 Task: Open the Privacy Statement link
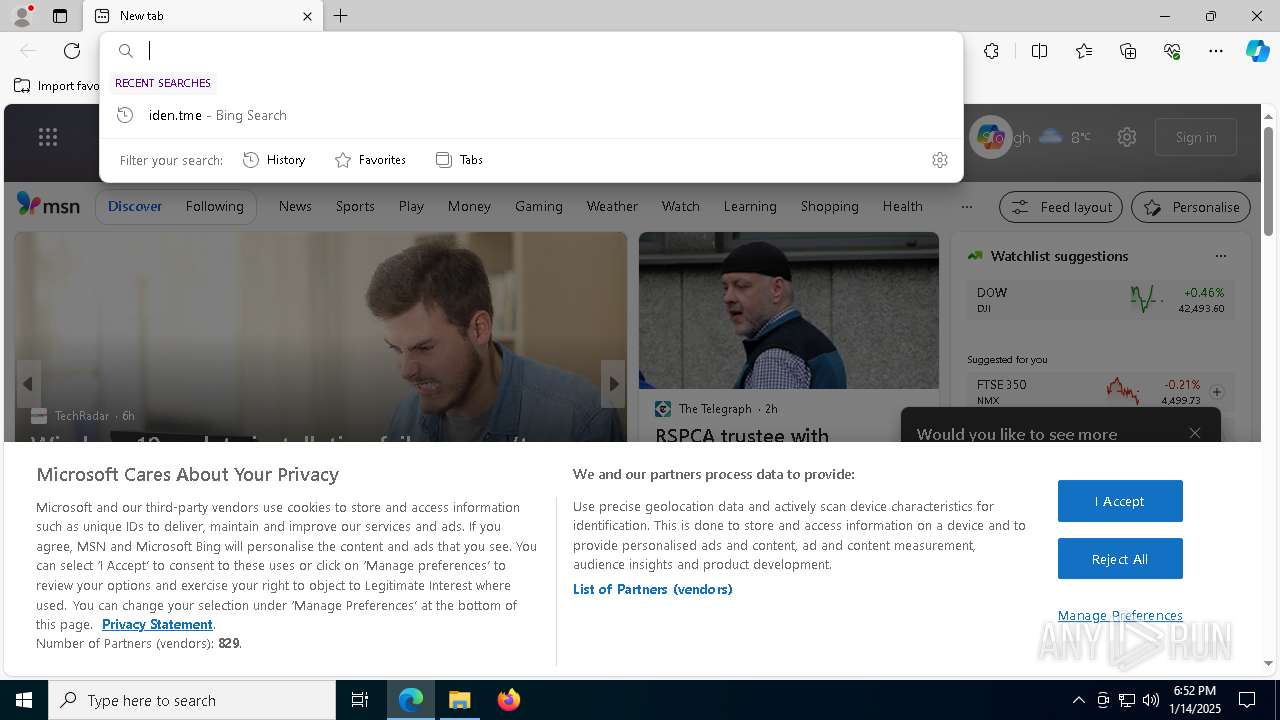point(157,624)
